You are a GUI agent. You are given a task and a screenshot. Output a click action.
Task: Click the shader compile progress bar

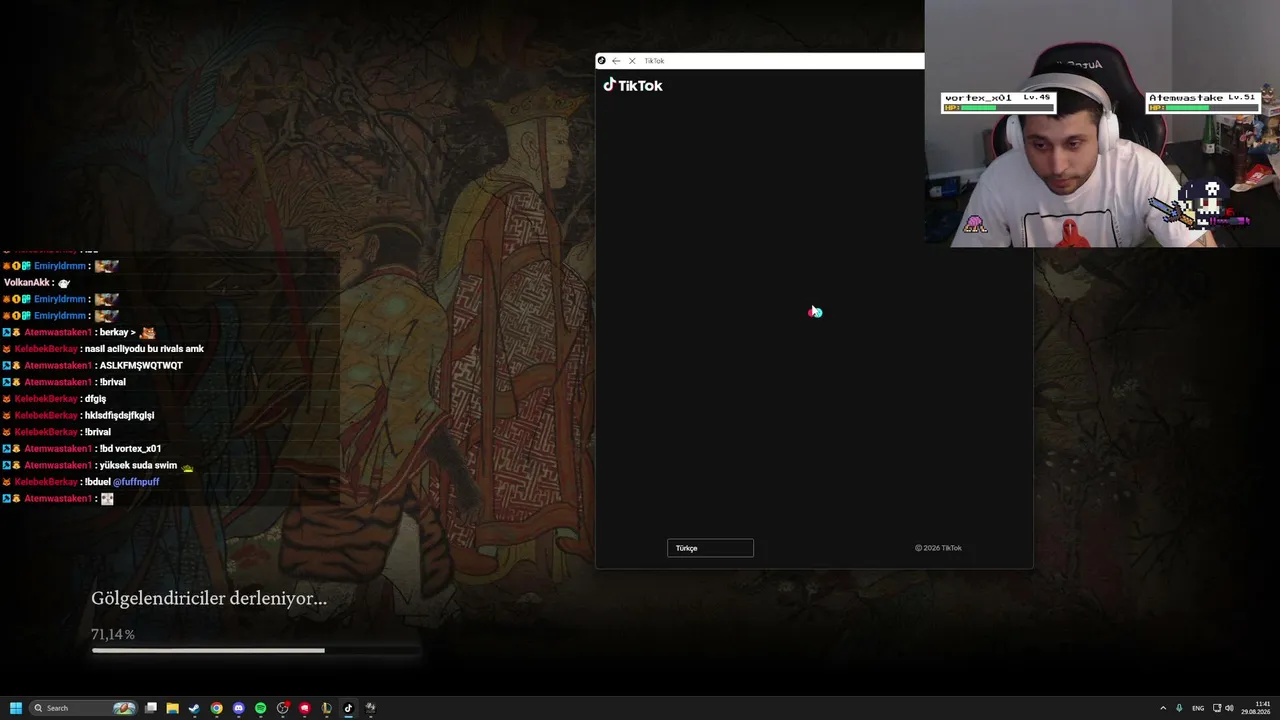click(x=255, y=651)
